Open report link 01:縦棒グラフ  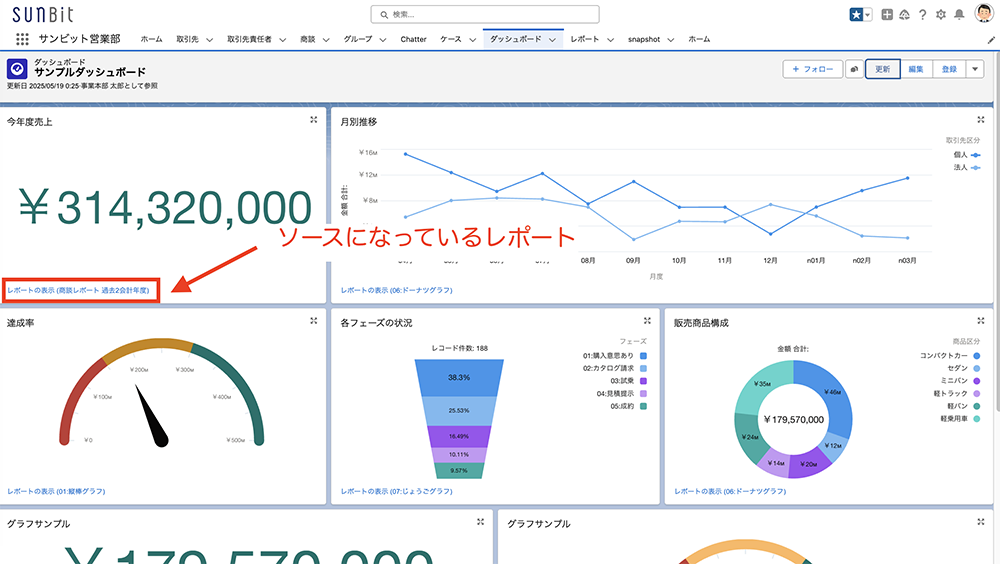click(x=56, y=491)
